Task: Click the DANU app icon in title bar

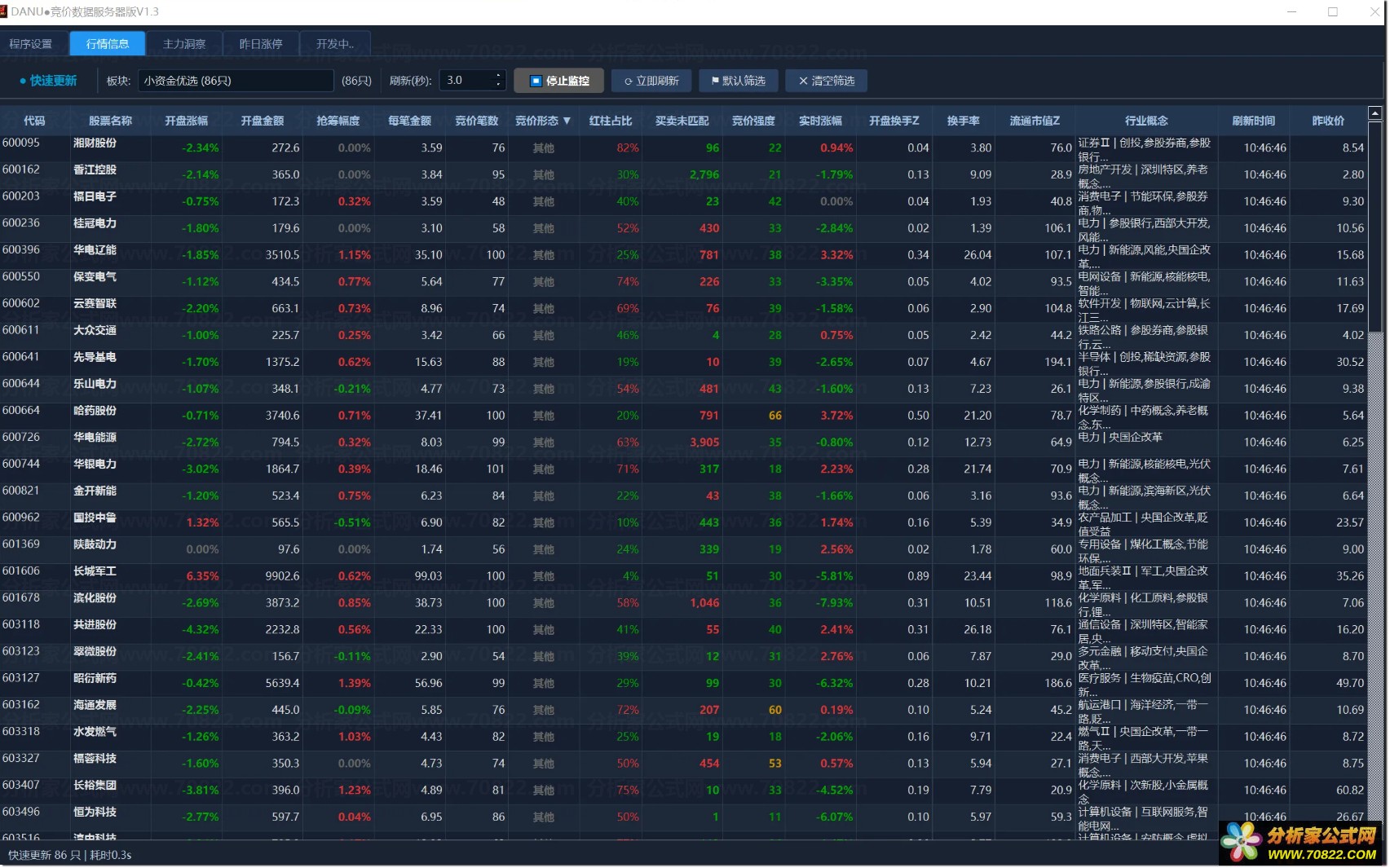Action: click(3, 11)
